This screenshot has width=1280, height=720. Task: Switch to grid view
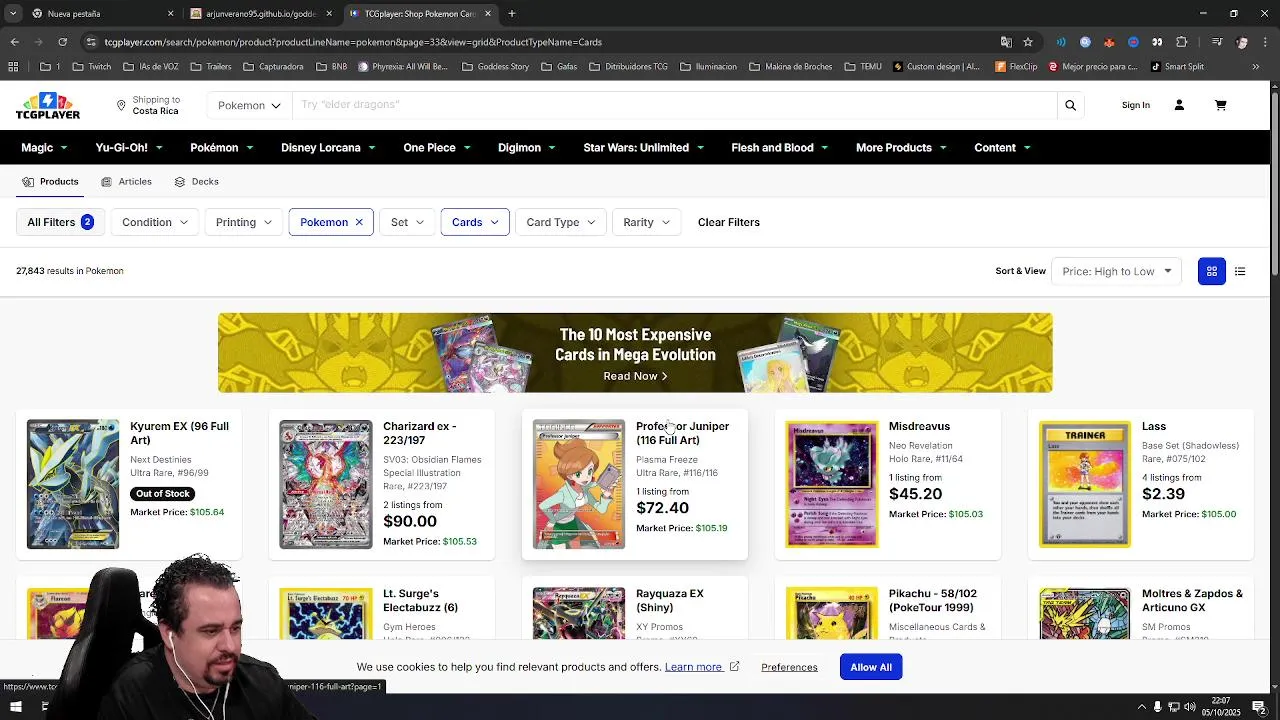pyautogui.click(x=1211, y=271)
